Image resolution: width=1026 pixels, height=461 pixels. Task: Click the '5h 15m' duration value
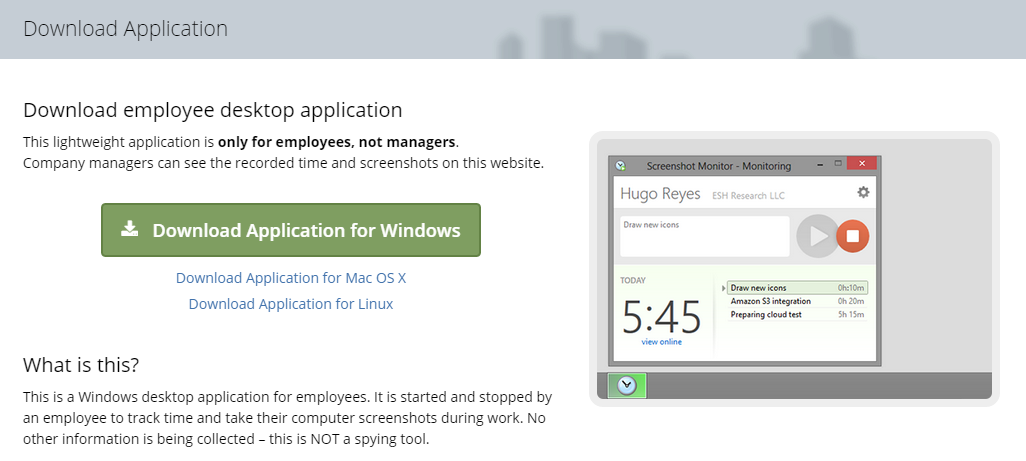click(x=851, y=315)
